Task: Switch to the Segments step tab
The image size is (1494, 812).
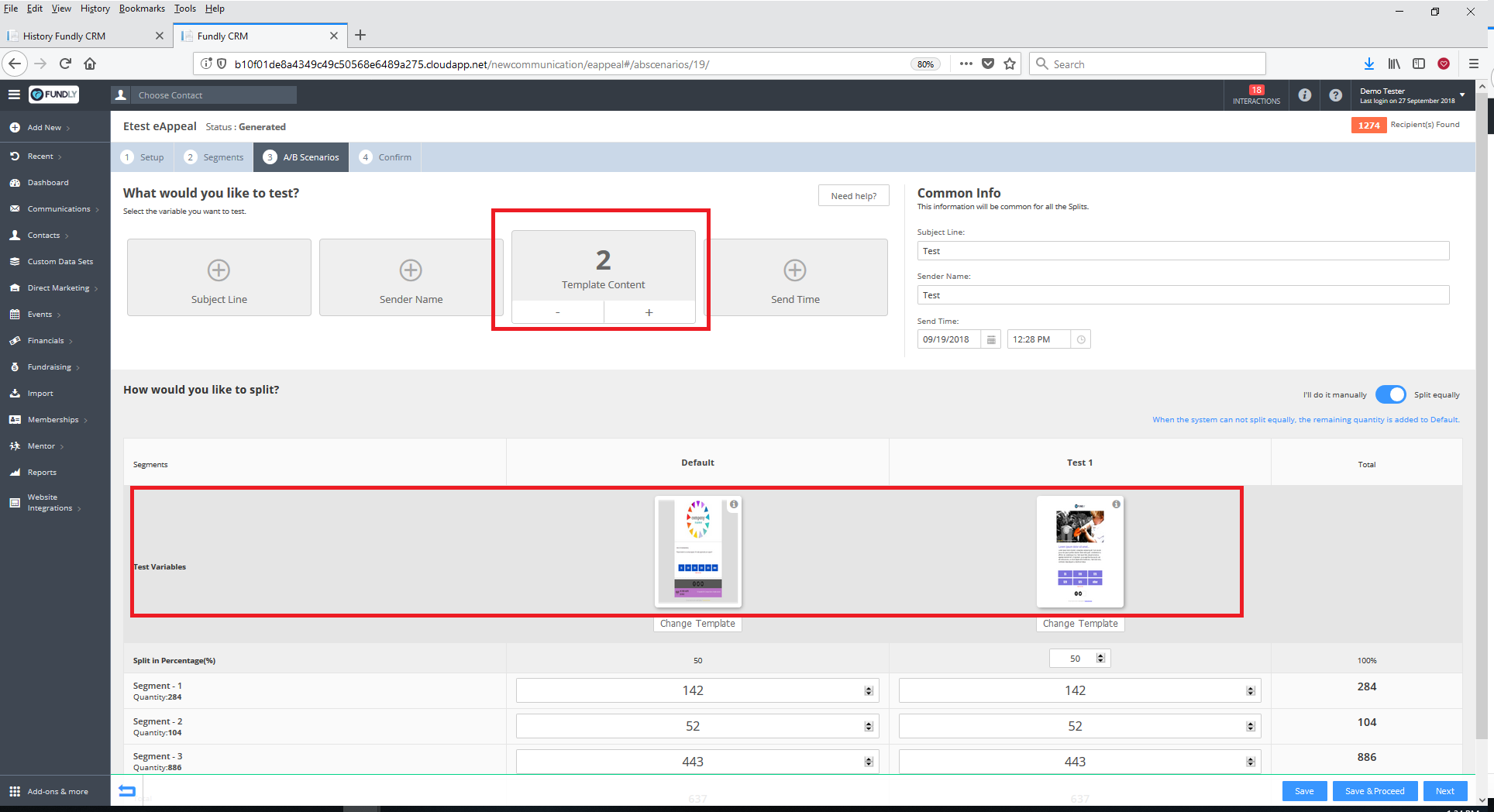Action: click(215, 157)
